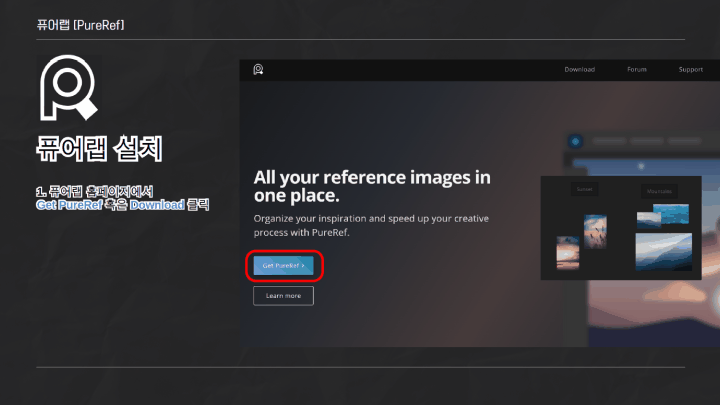
Task: Click the 'Organize your inspiration' description text
Action: [371, 225]
